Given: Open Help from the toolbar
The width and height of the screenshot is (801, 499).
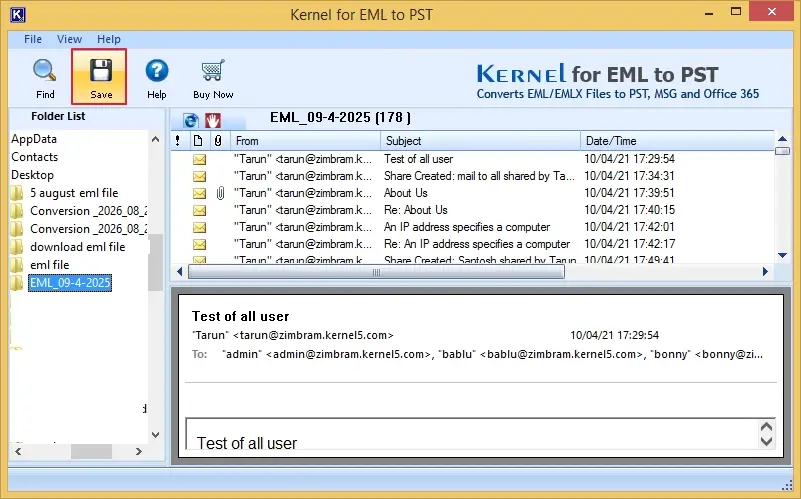Looking at the screenshot, I should (x=157, y=78).
